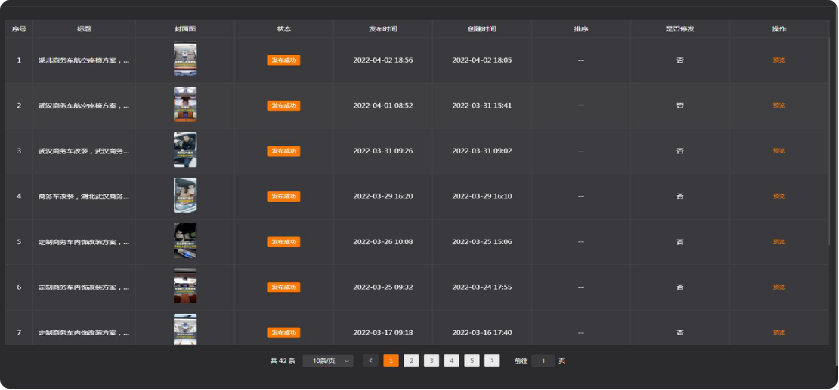Click the title text in row 4
Viewport: 839px width, 390px height.
(83, 196)
